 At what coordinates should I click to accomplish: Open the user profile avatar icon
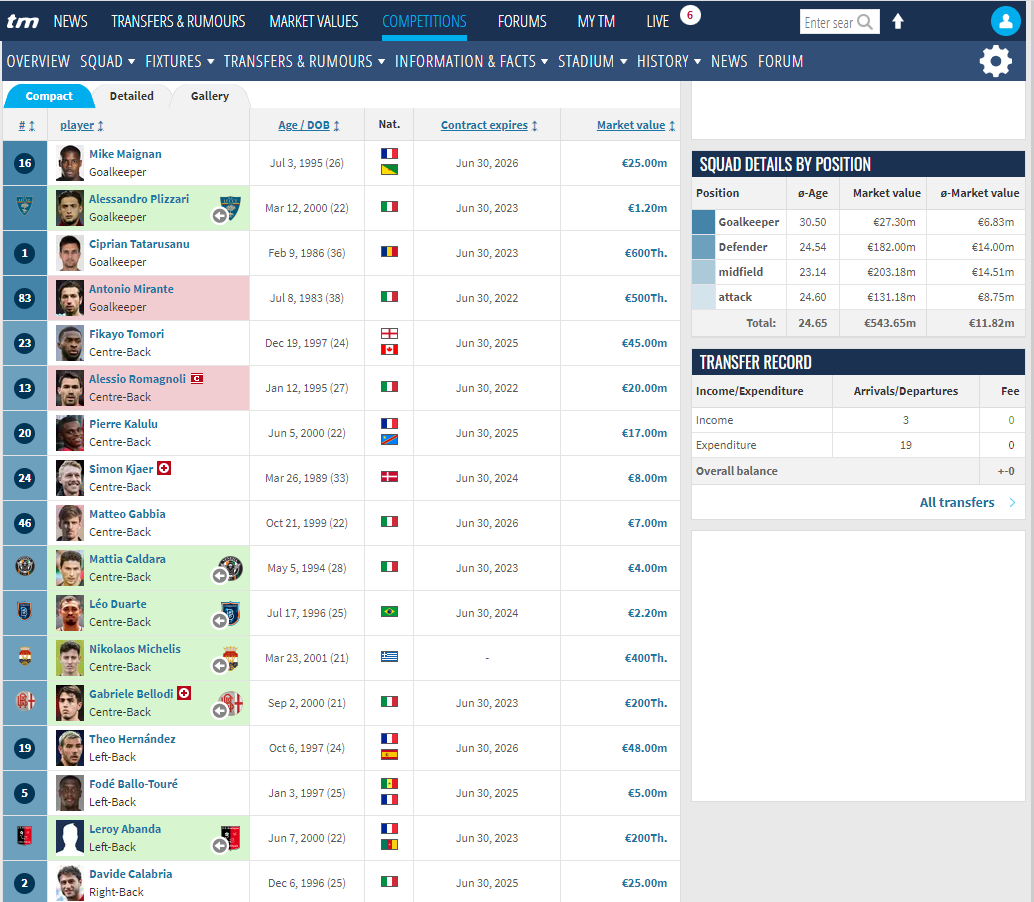(1005, 21)
